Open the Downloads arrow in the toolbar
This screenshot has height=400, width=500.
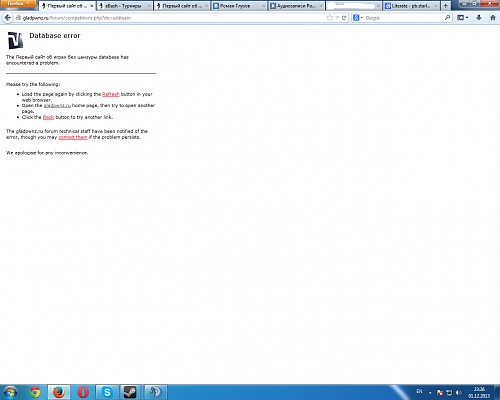click(x=479, y=18)
